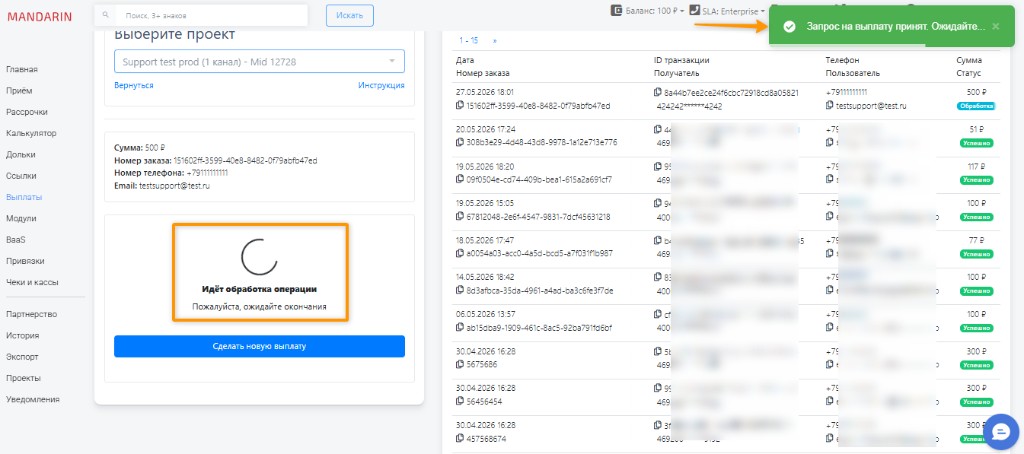The height and width of the screenshot is (454, 1024).
Task: Click the Искать button
Action: 350,16
